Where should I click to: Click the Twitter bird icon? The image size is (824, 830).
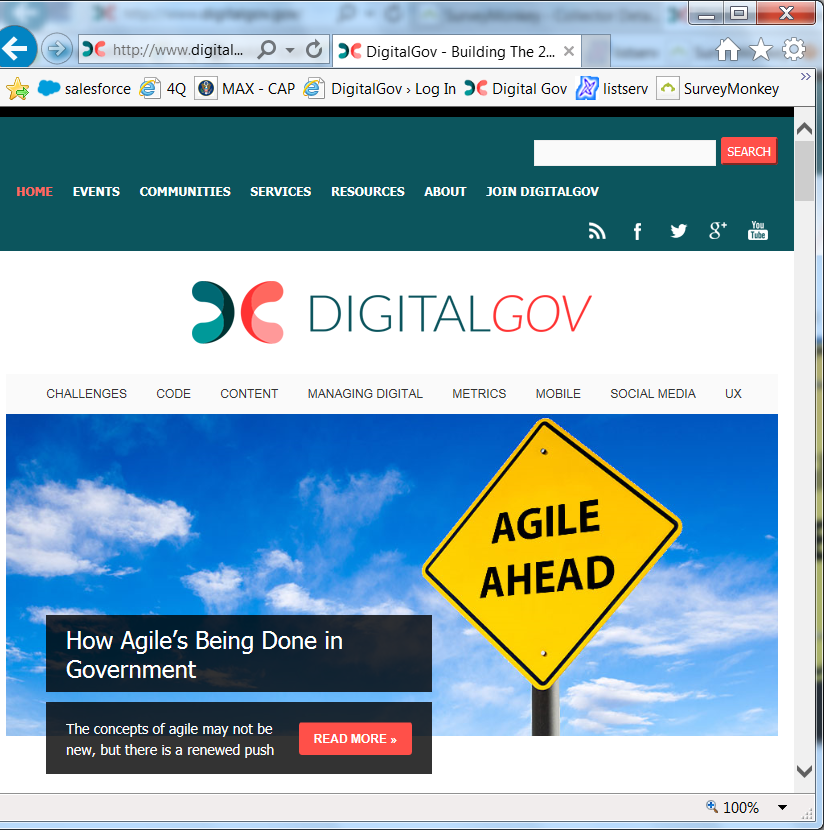tap(678, 231)
